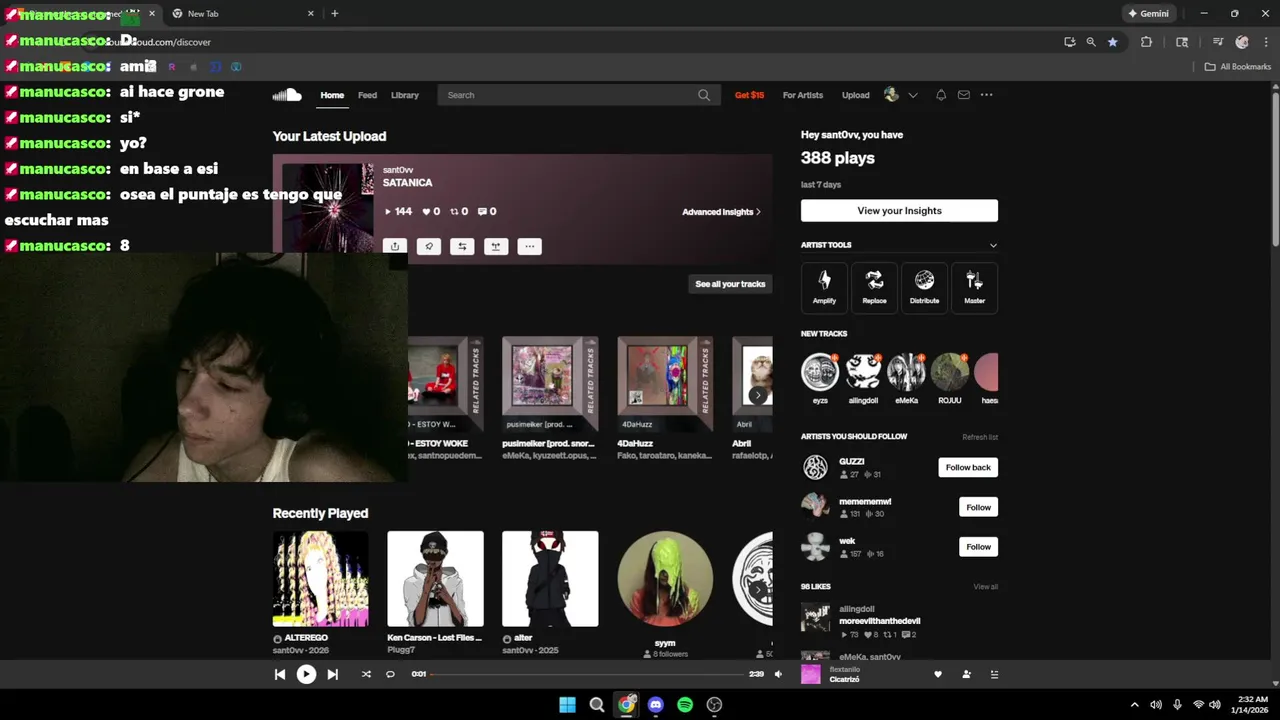This screenshot has width=1280, height=720.
Task: Open Discord from the taskbar
Action: 655,705
